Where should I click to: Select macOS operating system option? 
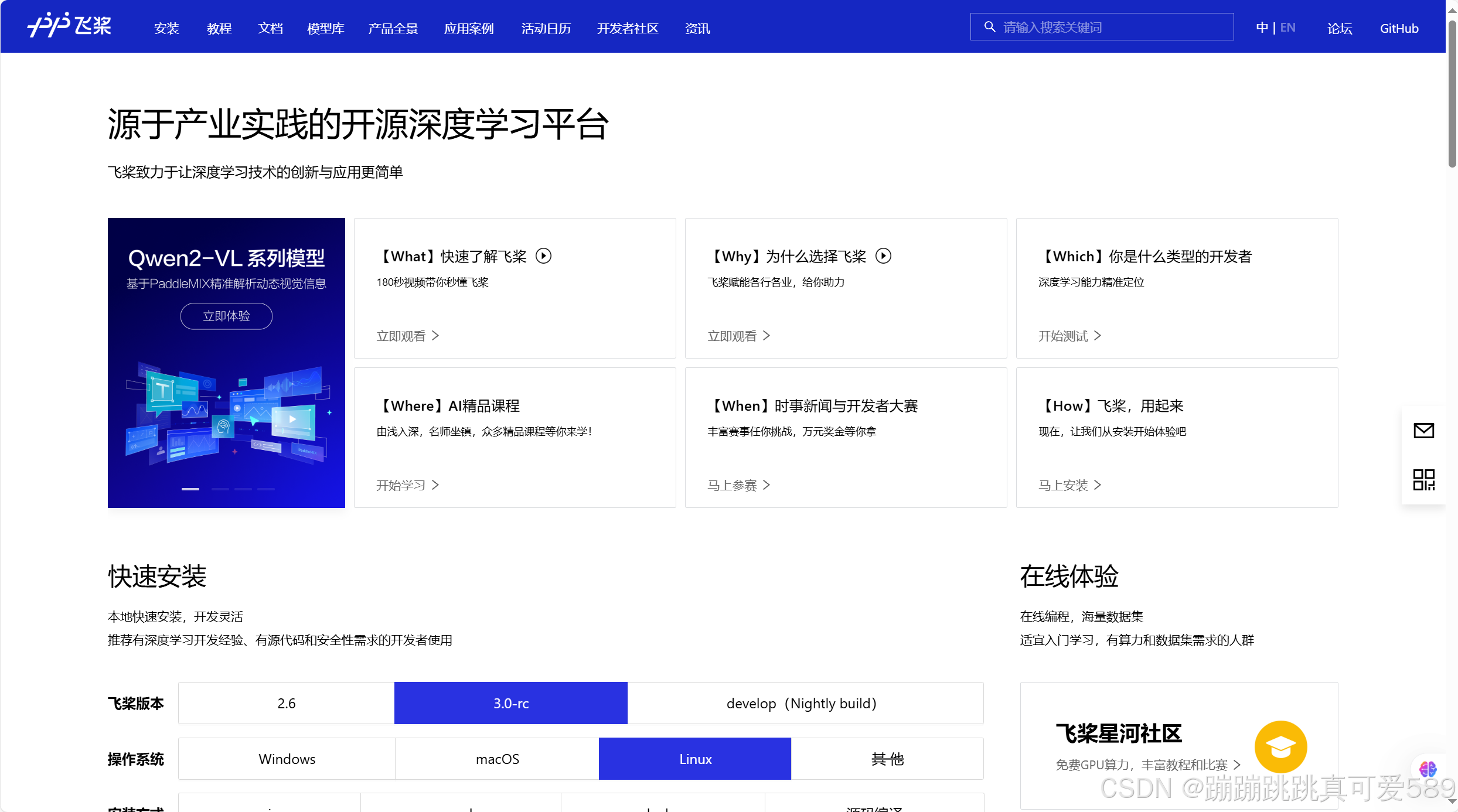[x=497, y=759]
